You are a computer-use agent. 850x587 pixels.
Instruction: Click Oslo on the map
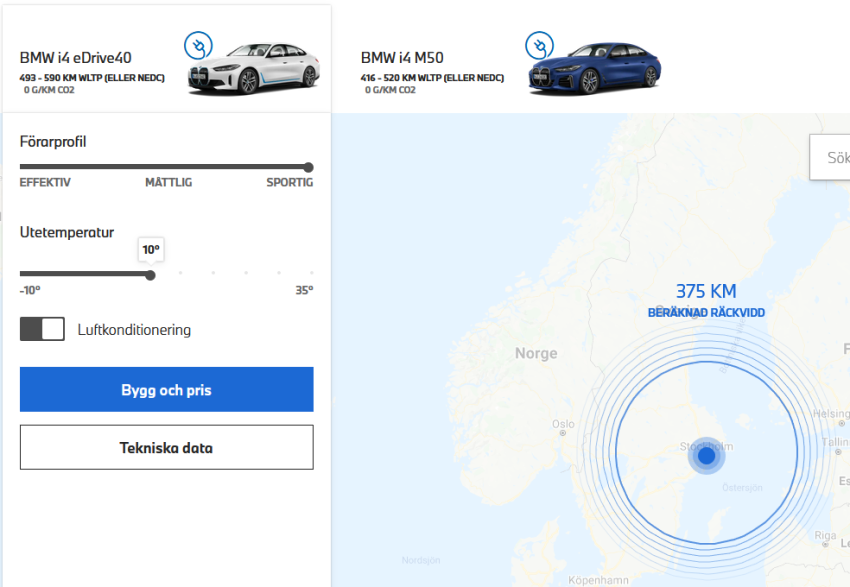[x=563, y=424]
